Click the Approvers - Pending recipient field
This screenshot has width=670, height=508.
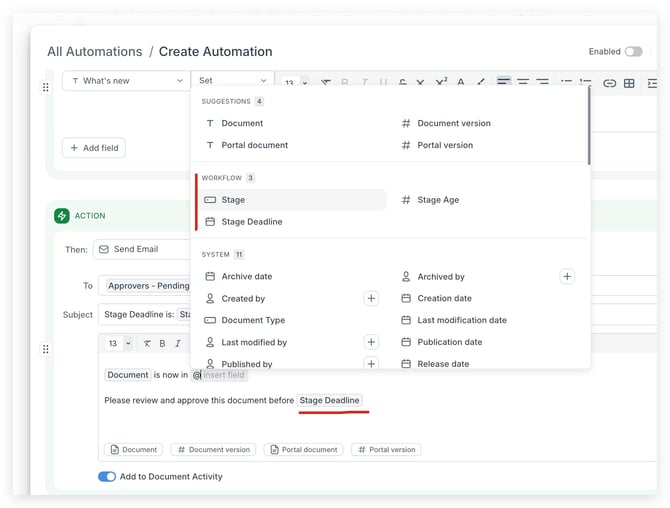click(x=148, y=286)
